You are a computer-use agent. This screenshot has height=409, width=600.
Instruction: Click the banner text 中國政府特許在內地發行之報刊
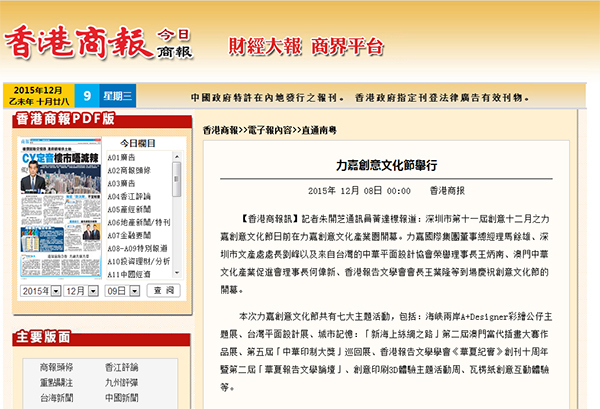pos(267,98)
